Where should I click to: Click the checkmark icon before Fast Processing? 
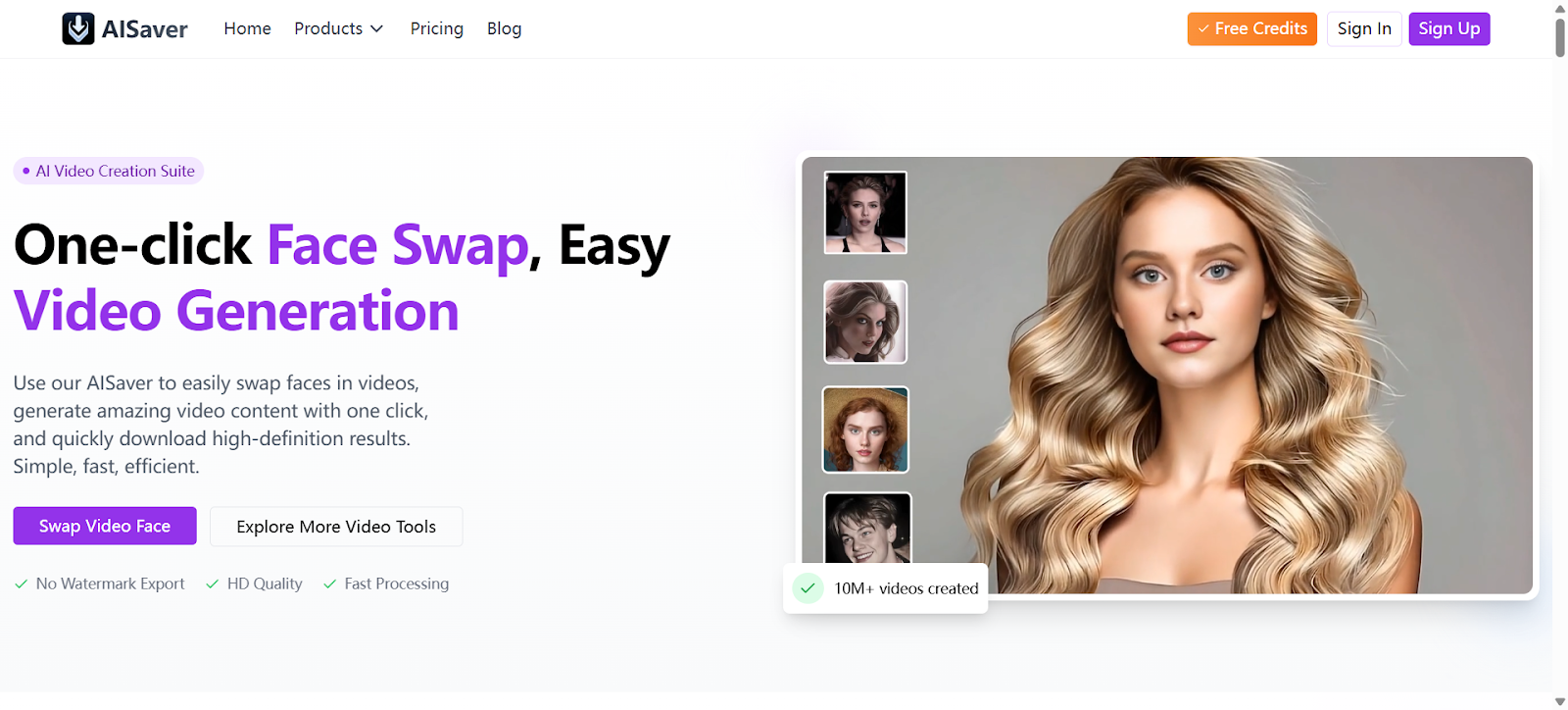[329, 584]
